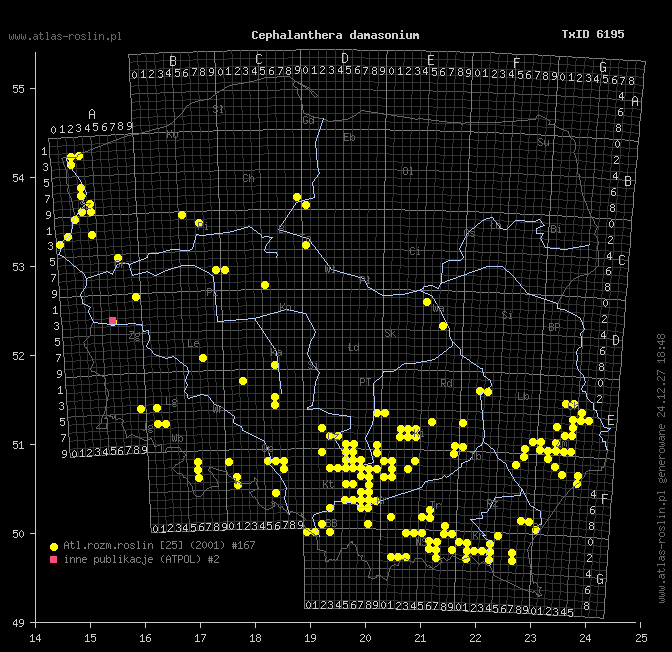Click longitude axis label '20'
Image resolution: width=672 pixels, height=652 pixels.
[365, 638]
